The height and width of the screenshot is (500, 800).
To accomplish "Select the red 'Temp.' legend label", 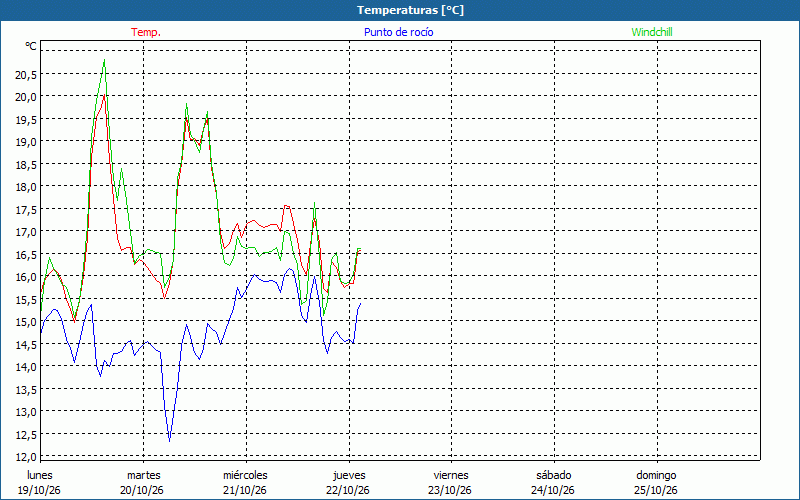I will pos(146,32).
